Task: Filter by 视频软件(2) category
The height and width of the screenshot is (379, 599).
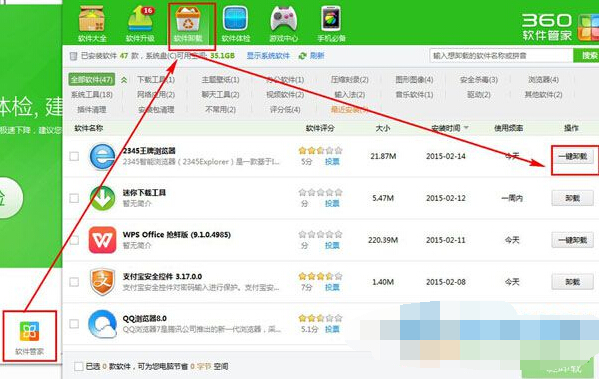Action: (285, 94)
